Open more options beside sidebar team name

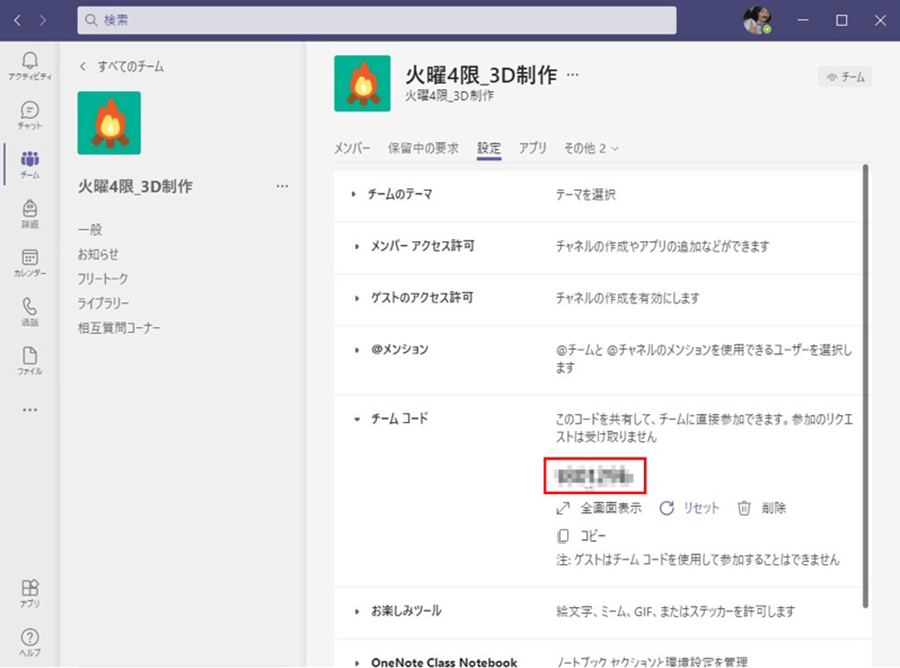pos(282,186)
